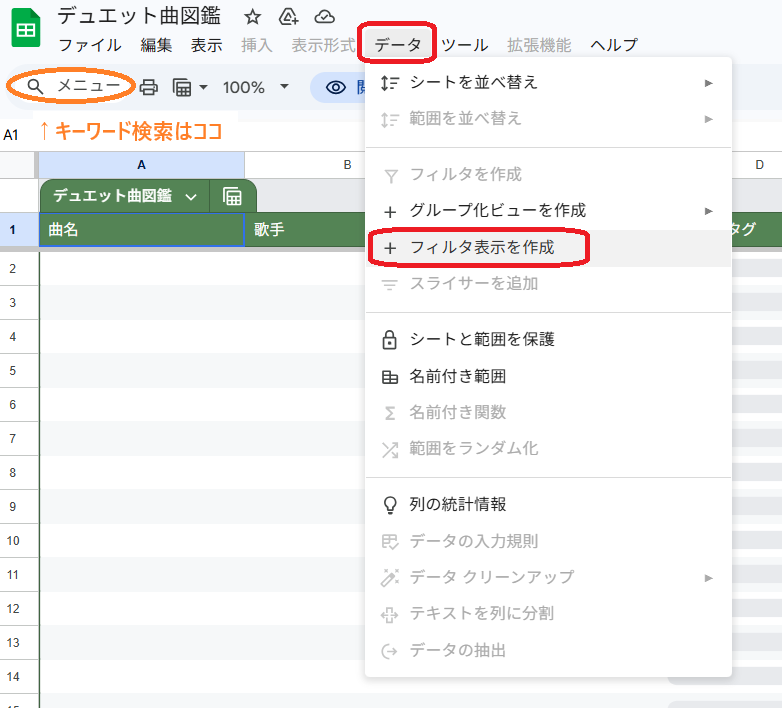Select column A header
Screen dimensions: 782x708
pos(141,165)
